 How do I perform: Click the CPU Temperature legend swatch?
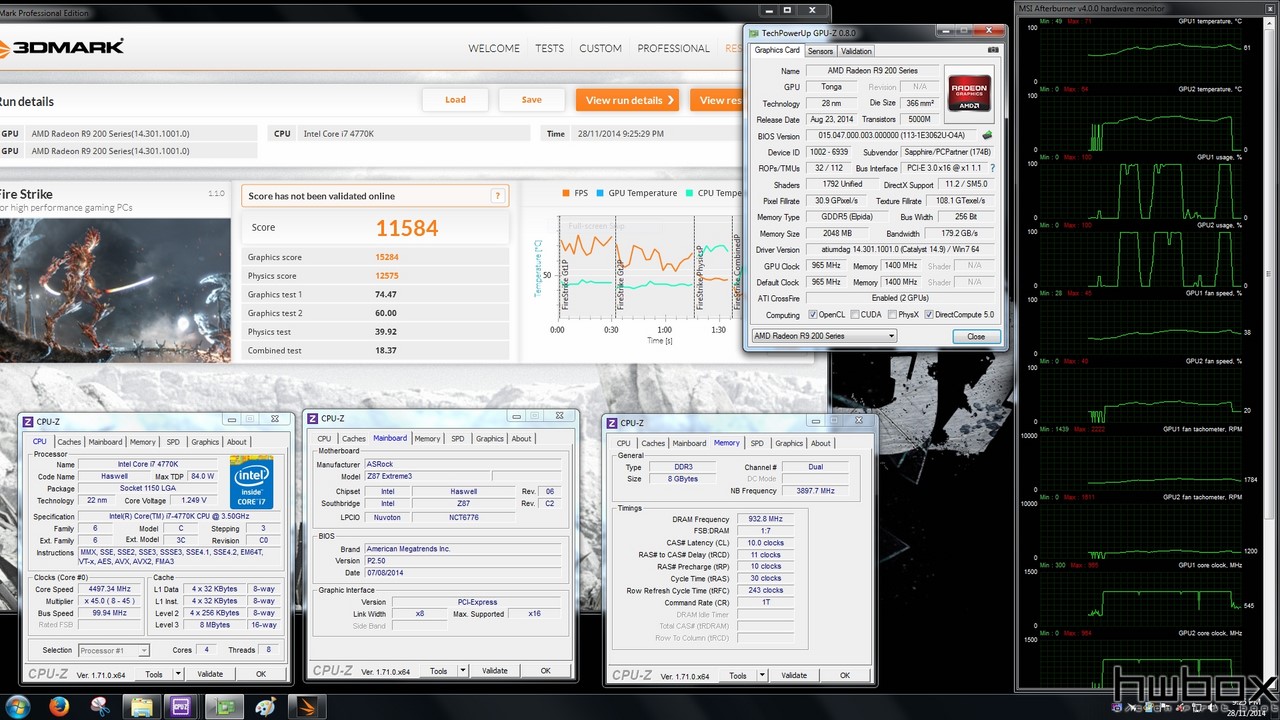[690, 193]
